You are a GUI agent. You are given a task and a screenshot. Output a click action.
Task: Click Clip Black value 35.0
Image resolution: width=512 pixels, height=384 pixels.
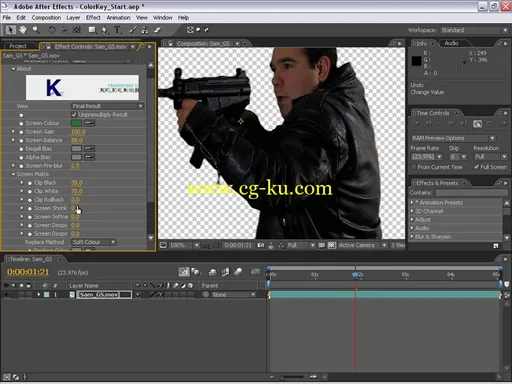point(77,183)
